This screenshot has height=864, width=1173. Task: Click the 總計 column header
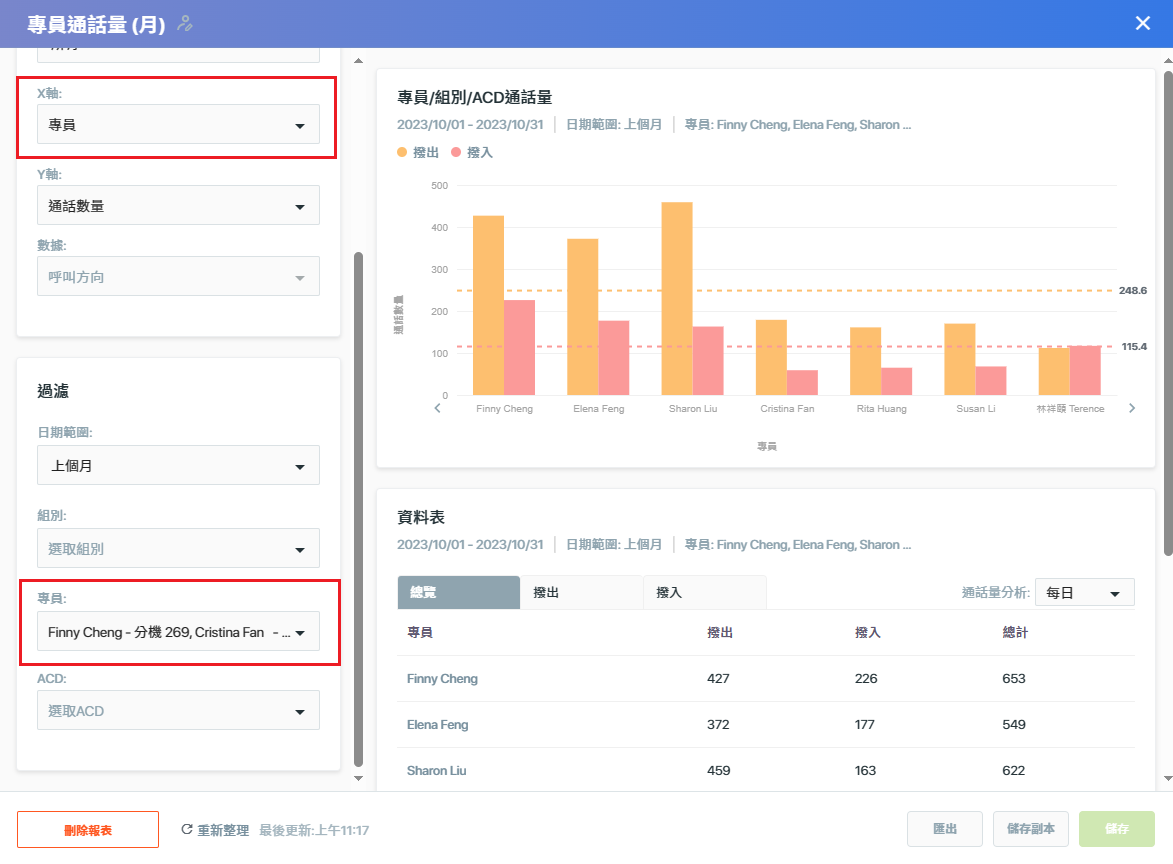point(1015,632)
